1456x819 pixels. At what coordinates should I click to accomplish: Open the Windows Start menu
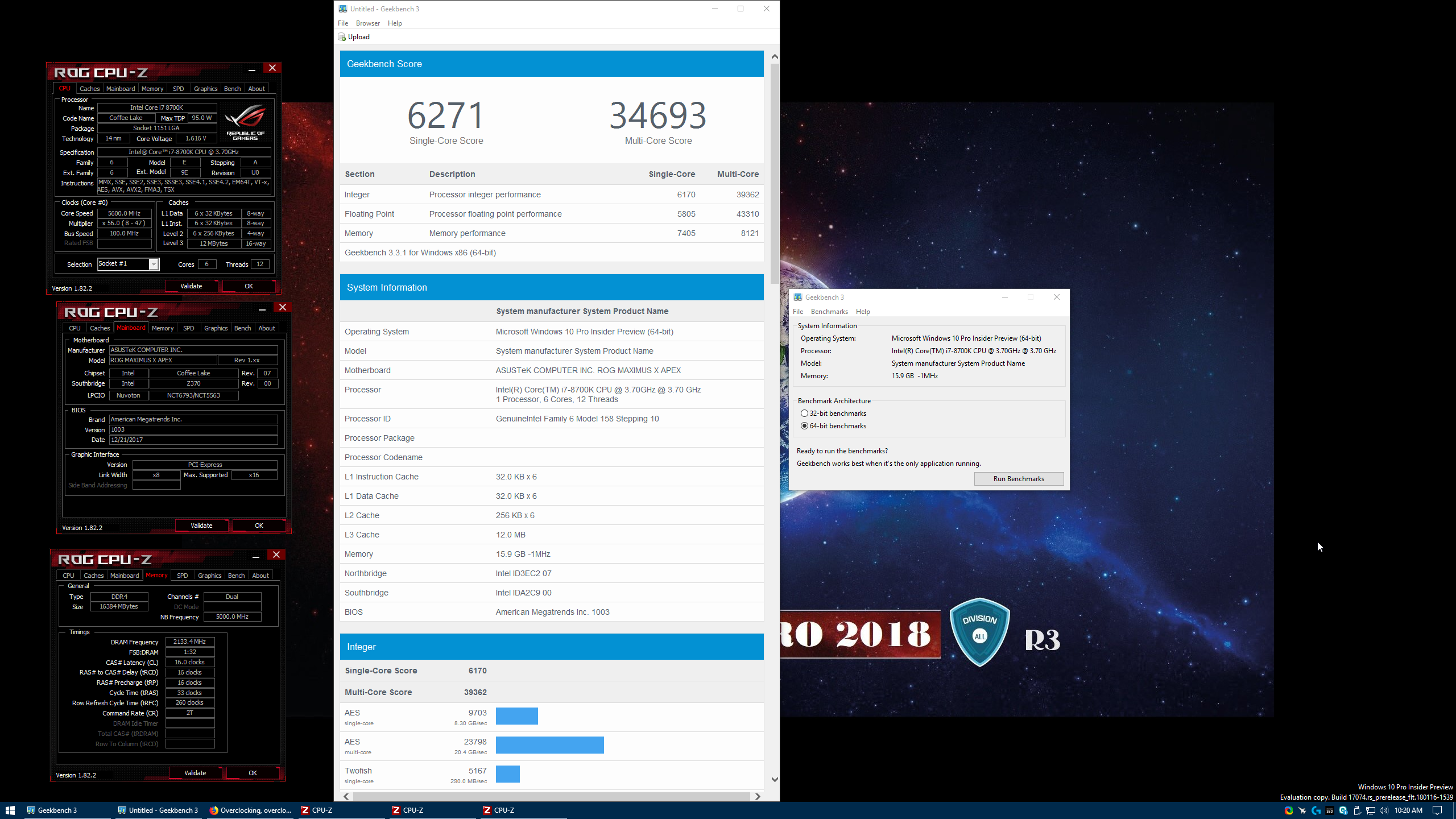10,810
